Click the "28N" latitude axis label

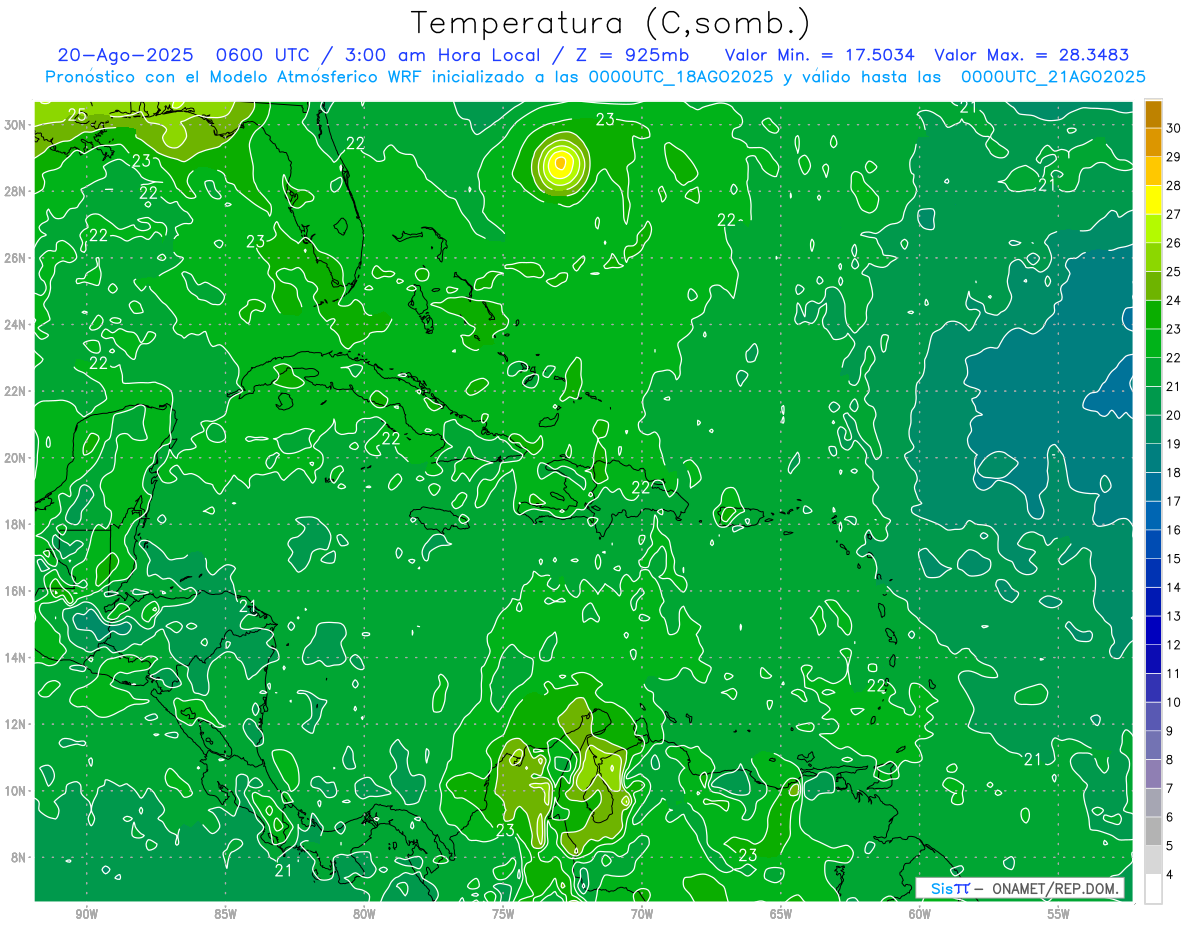pyautogui.click(x=16, y=191)
